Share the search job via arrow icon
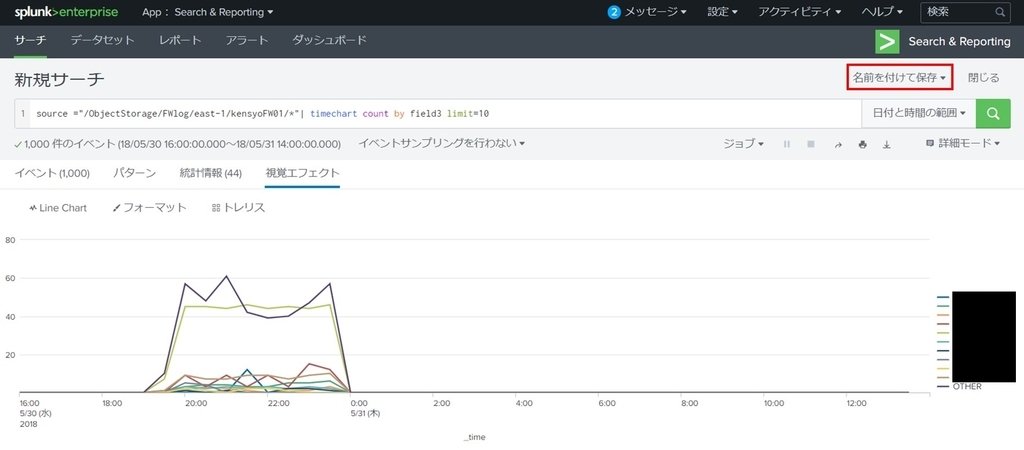 837,144
